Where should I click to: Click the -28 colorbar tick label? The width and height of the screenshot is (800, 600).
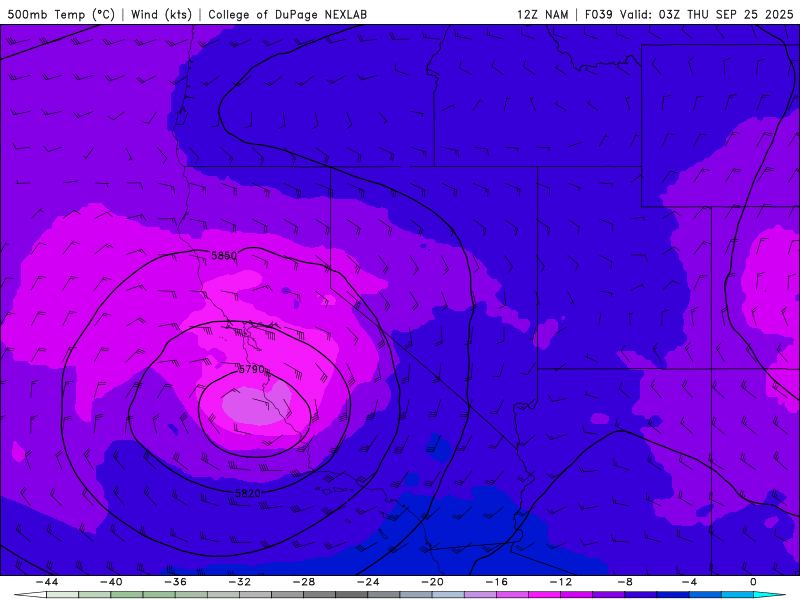[x=304, y=582]
